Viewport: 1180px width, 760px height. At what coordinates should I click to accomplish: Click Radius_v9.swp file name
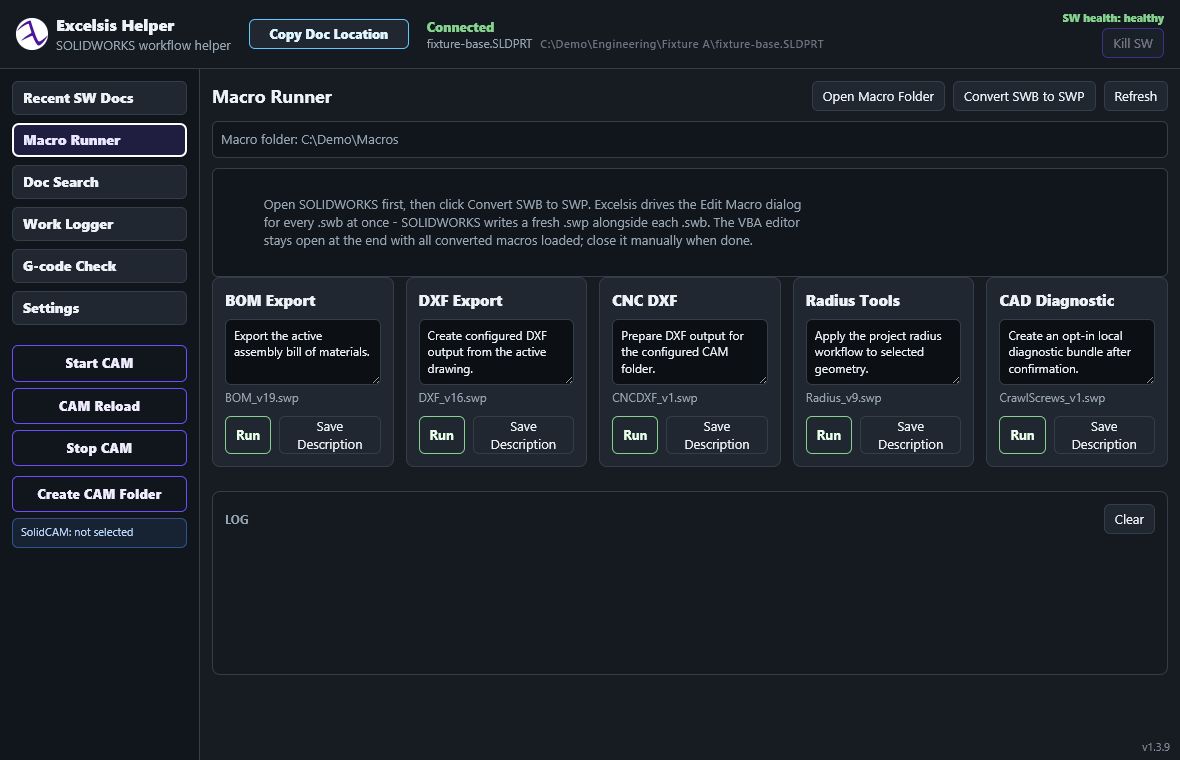click(x=844, y=398)
